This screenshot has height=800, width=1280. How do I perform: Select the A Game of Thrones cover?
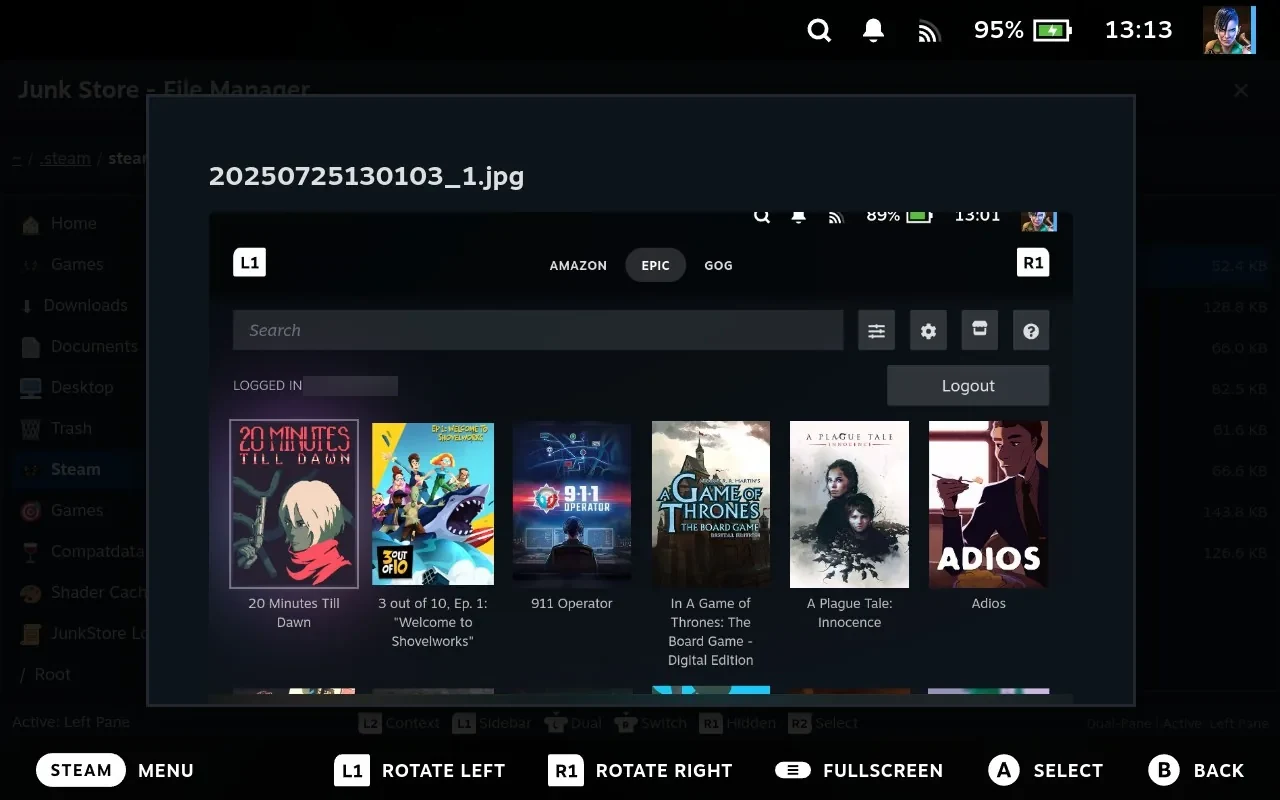[711, 504]
